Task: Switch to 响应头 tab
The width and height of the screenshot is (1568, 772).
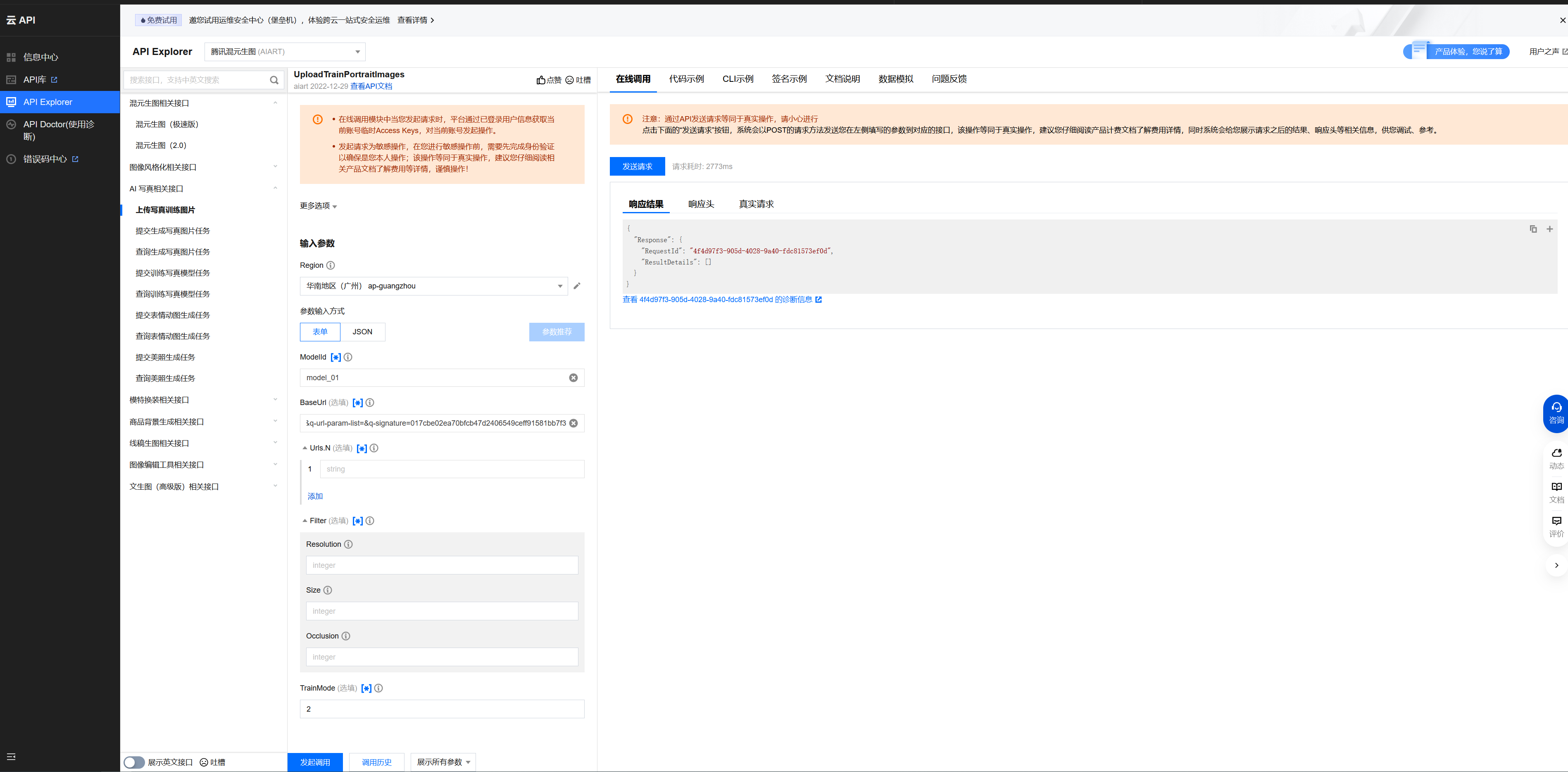Action: pyautogui.click(x=701, y=204)
